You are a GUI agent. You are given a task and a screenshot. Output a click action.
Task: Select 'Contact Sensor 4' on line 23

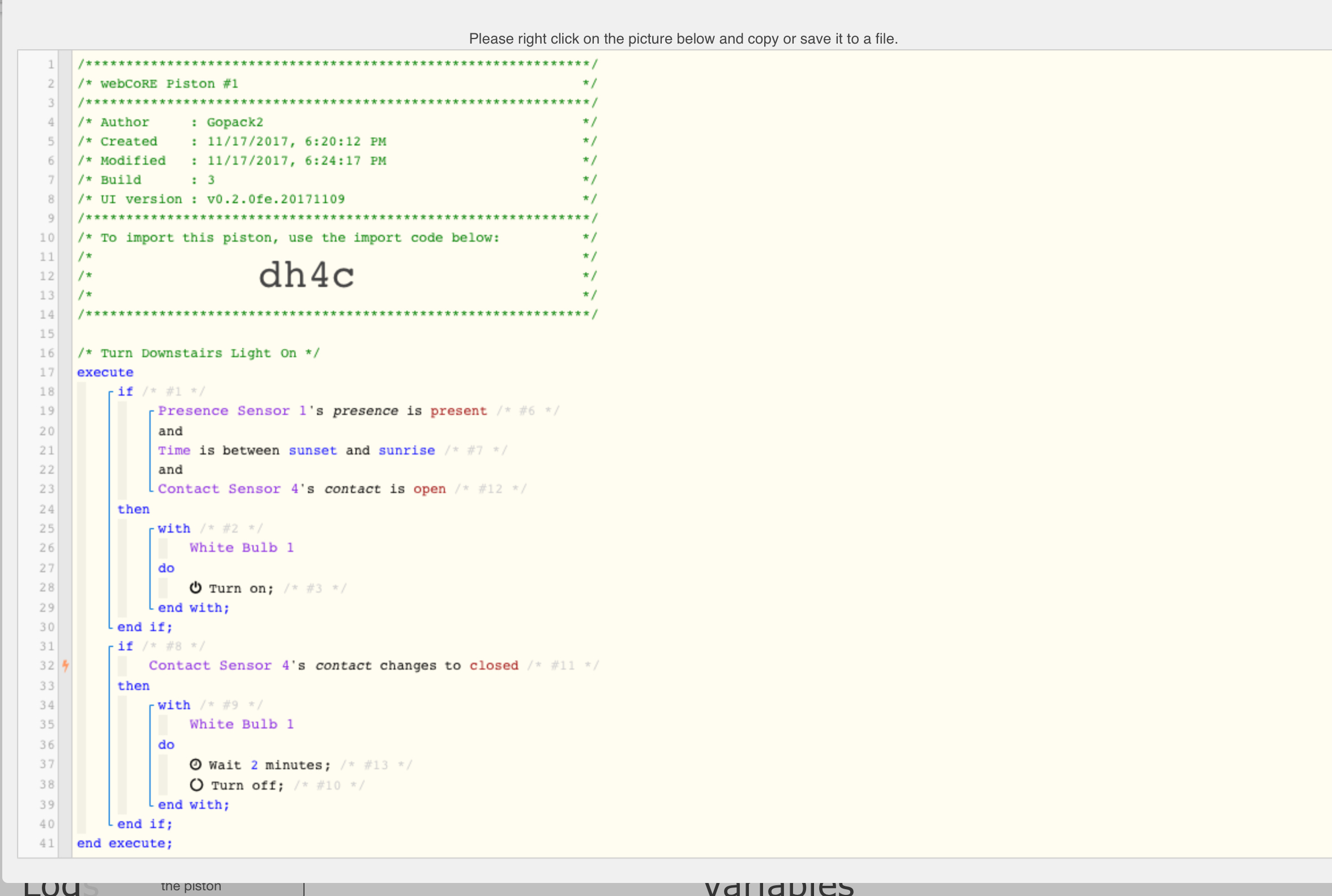(228, 489)
